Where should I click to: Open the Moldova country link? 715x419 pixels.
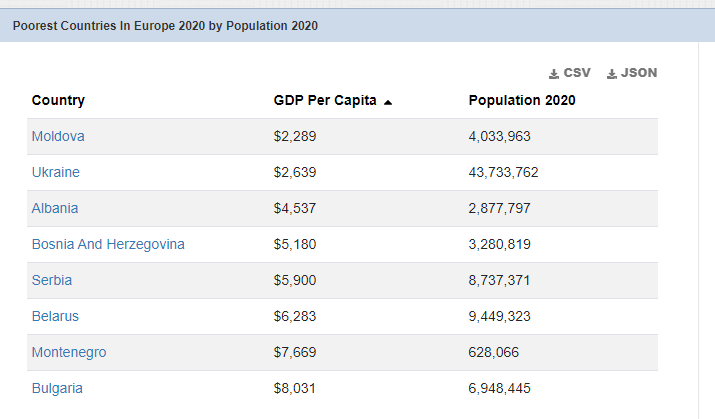point(58,136)
